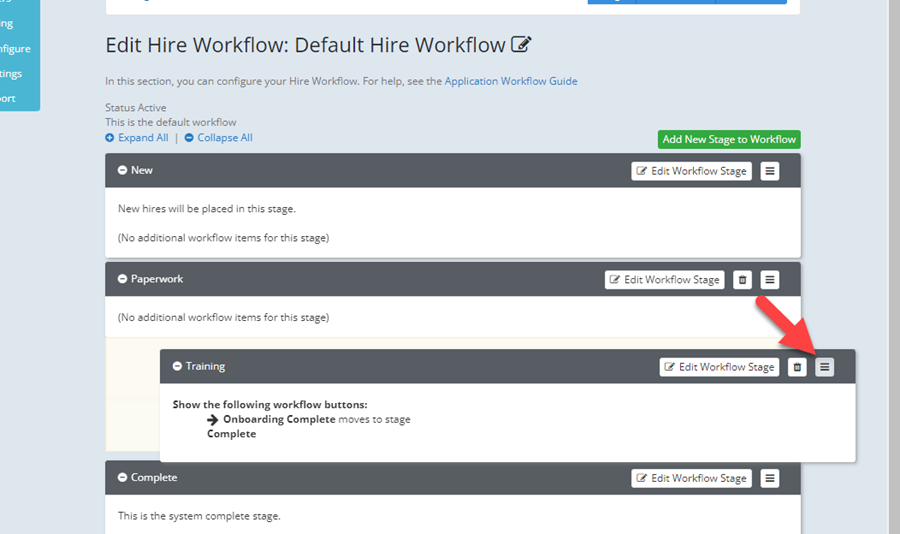
Task: Click Edit Workflow Stage for Complete stage
Action: pos(692,478)
